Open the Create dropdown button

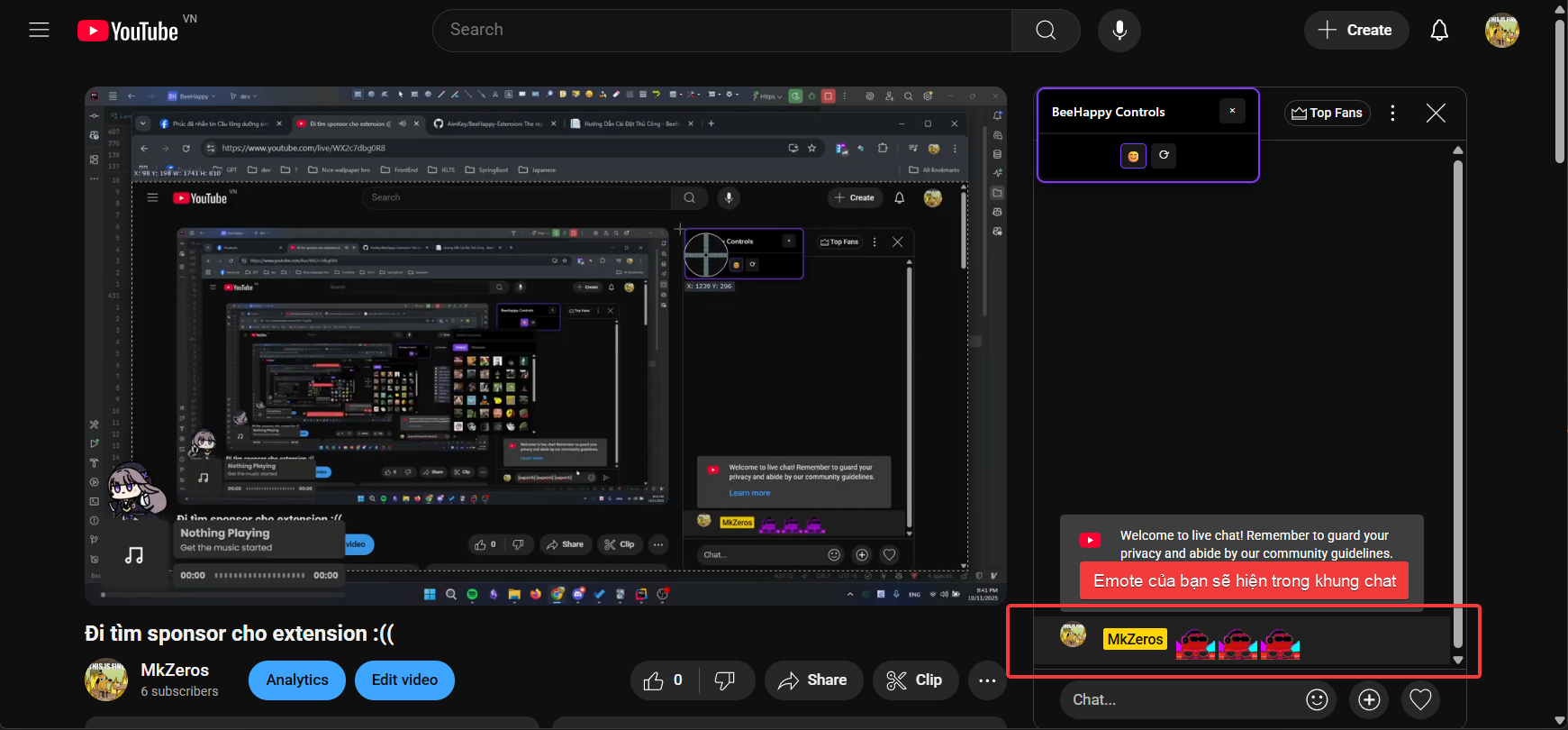point(1355,31)
